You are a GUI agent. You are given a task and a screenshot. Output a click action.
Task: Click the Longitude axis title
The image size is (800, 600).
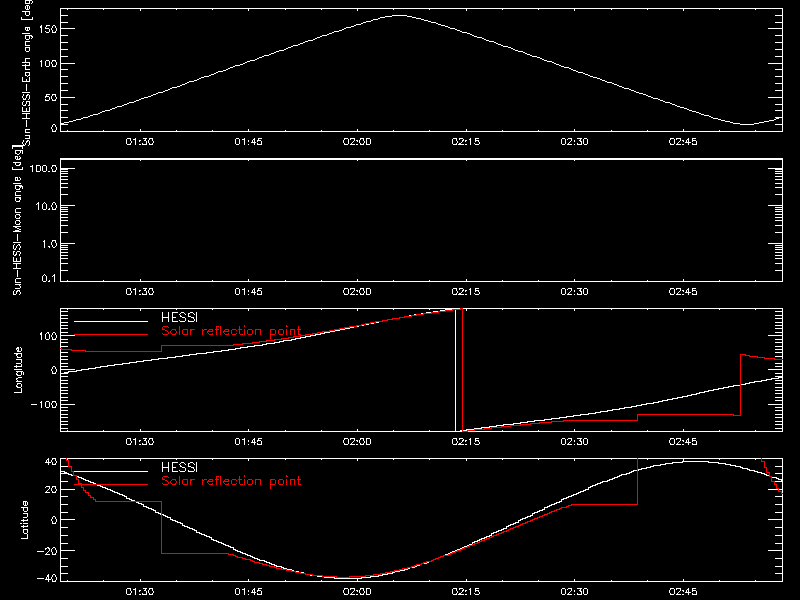tap(18, 370)
